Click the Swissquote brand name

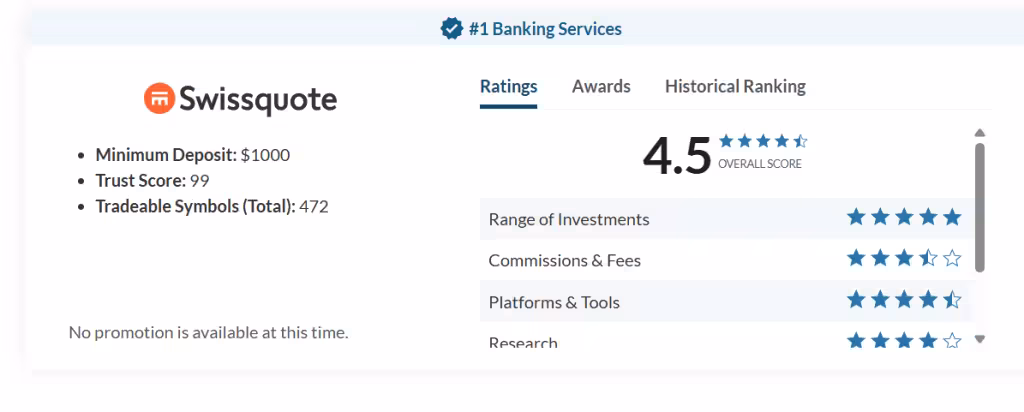(258, 100)
